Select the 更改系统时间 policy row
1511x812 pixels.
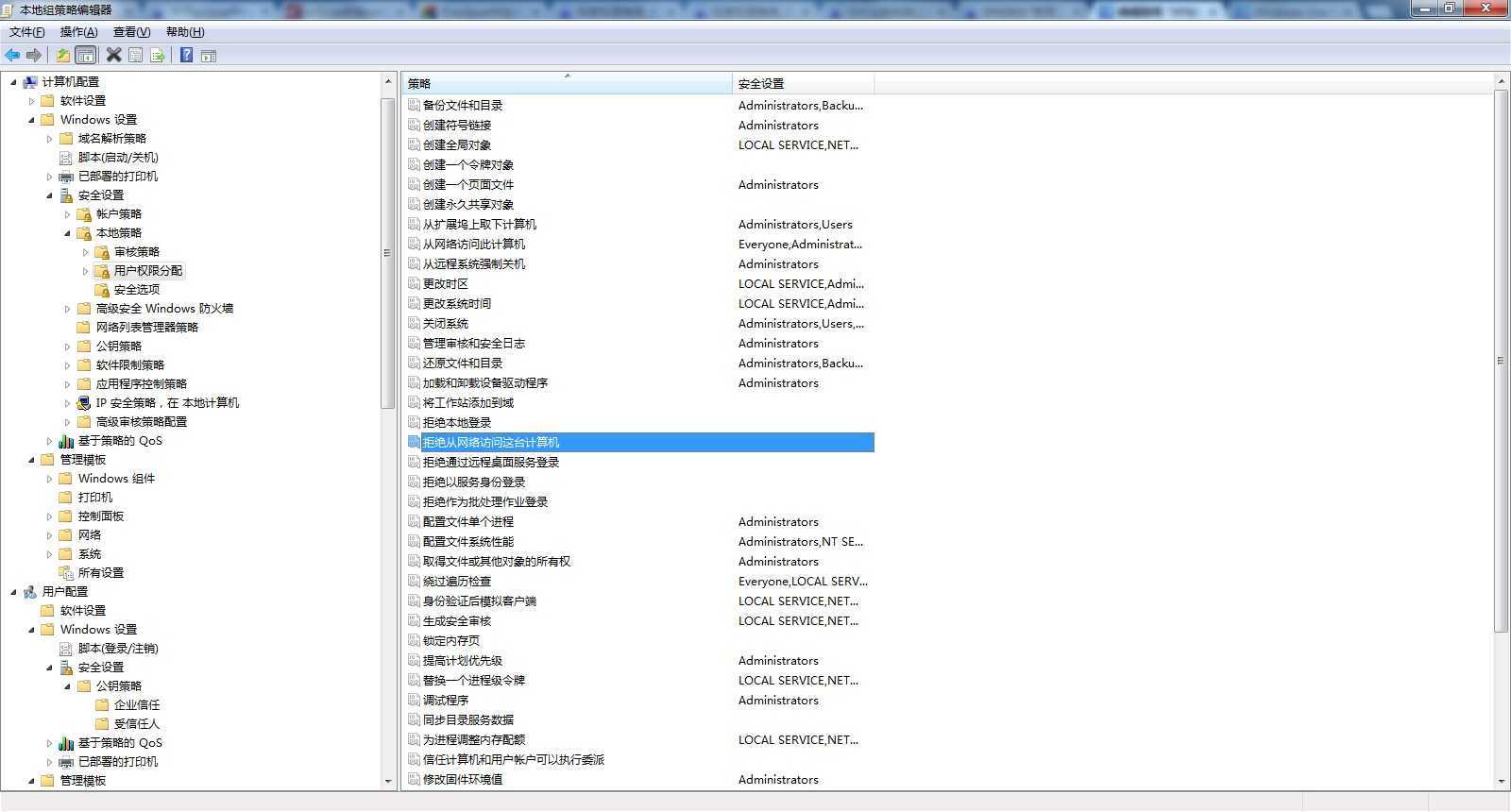(x=640, y=303)
